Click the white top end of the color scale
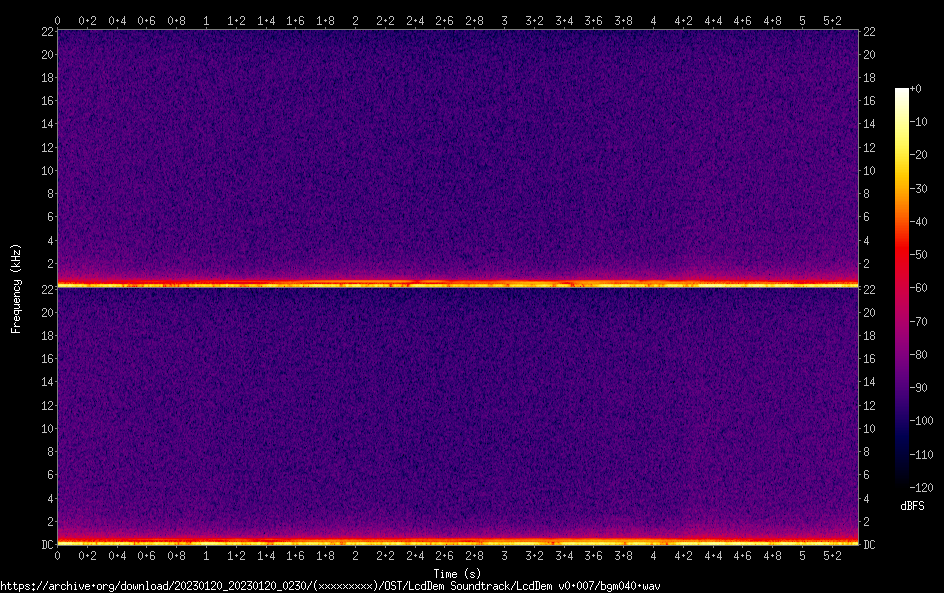The width and height of the screenshot is (944, 593). 902,92
